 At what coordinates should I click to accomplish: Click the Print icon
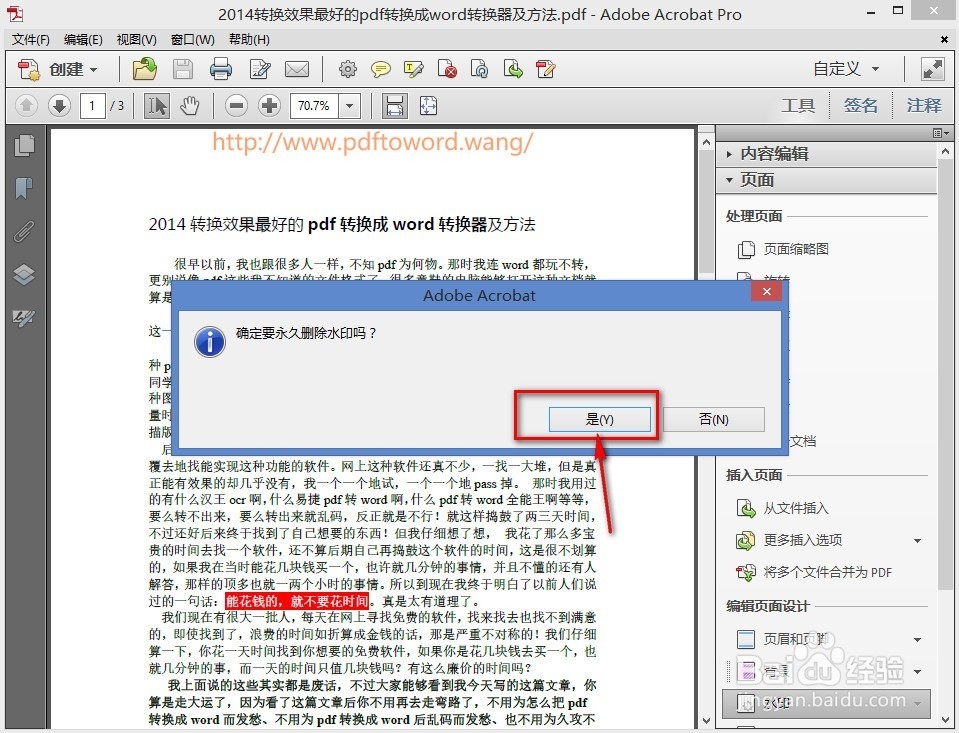[x=221, y=69]
